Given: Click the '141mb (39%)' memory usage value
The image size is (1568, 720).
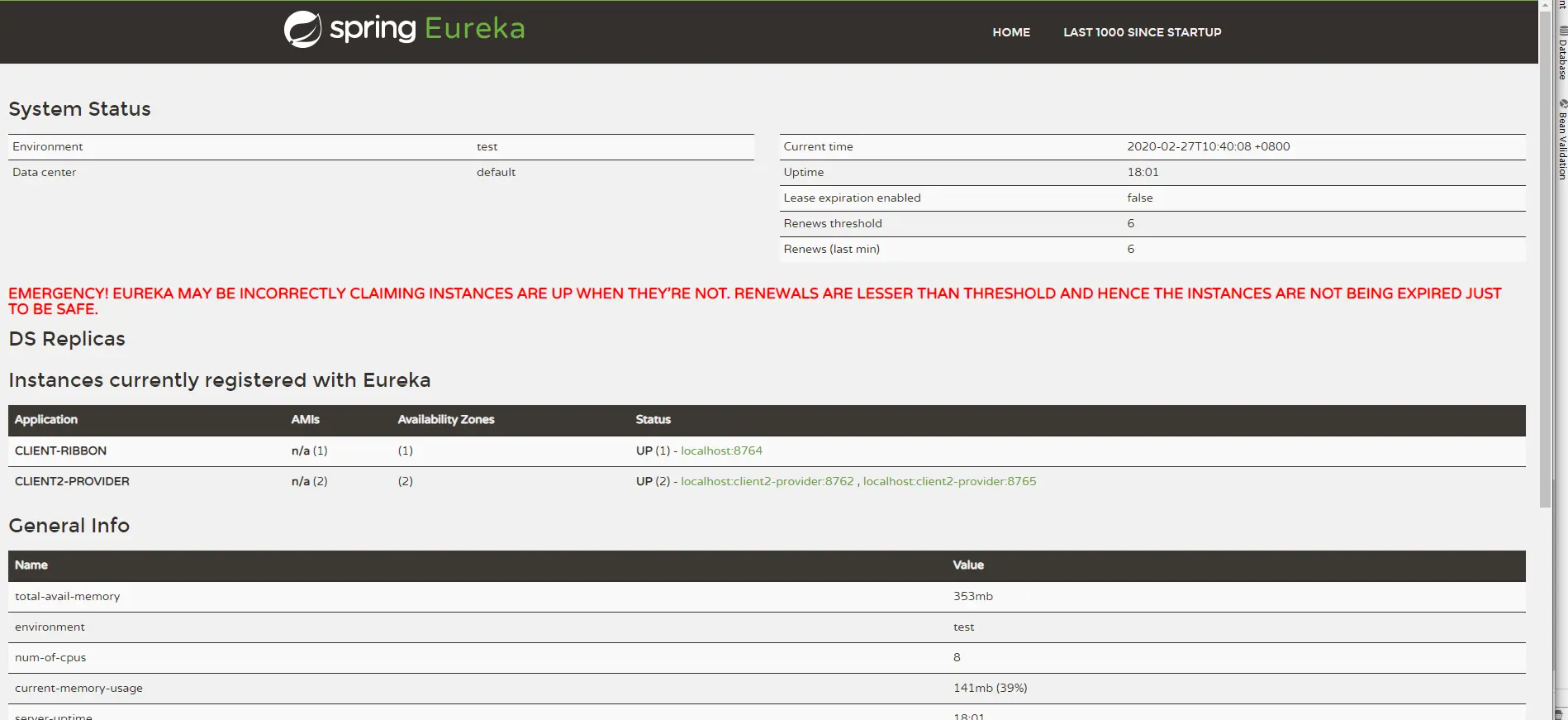Looking at the screenshot, I should (x=991, y=688).
